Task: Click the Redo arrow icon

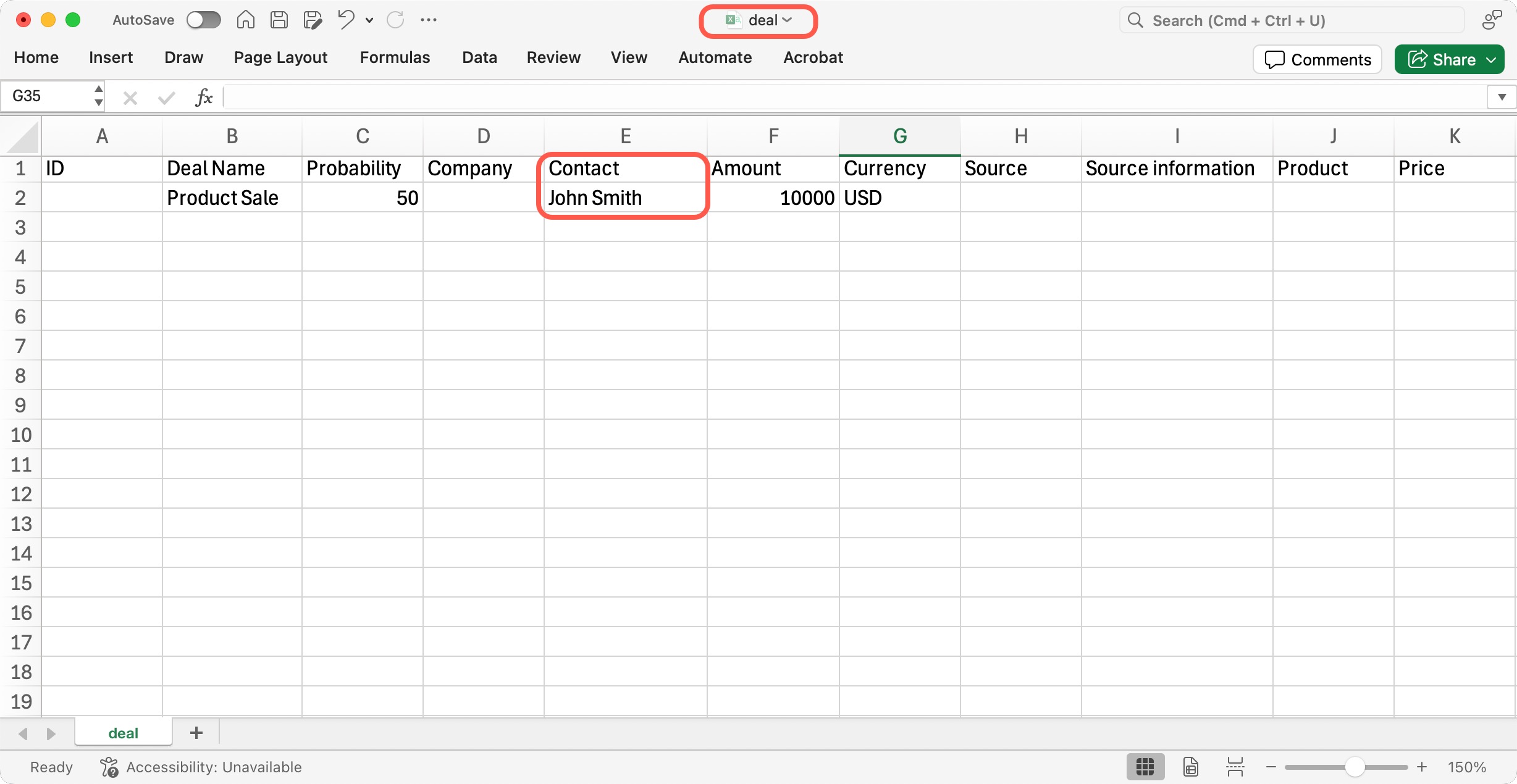Action: click(395, 20)
